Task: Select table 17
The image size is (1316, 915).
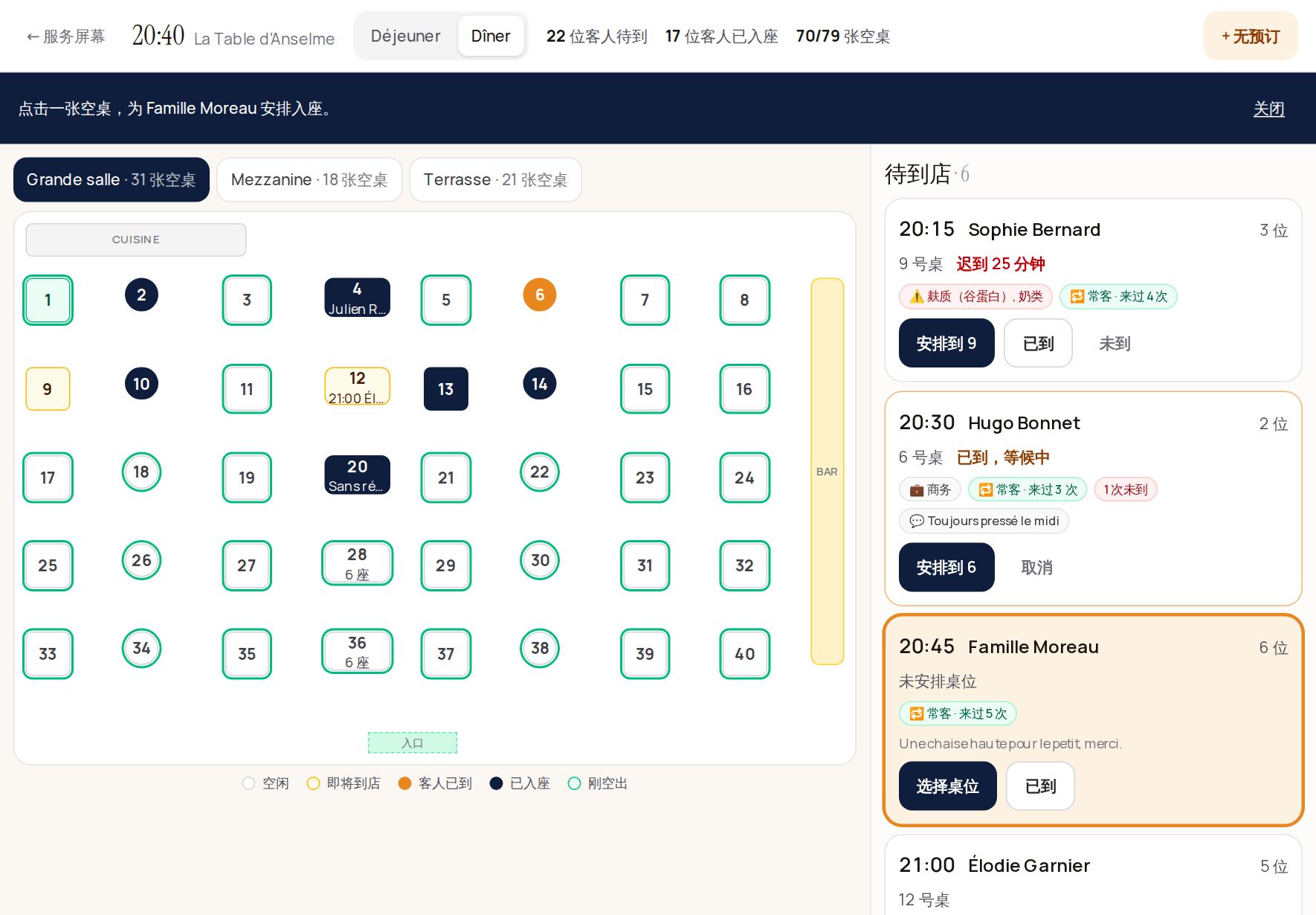Action: click(48, 478)
